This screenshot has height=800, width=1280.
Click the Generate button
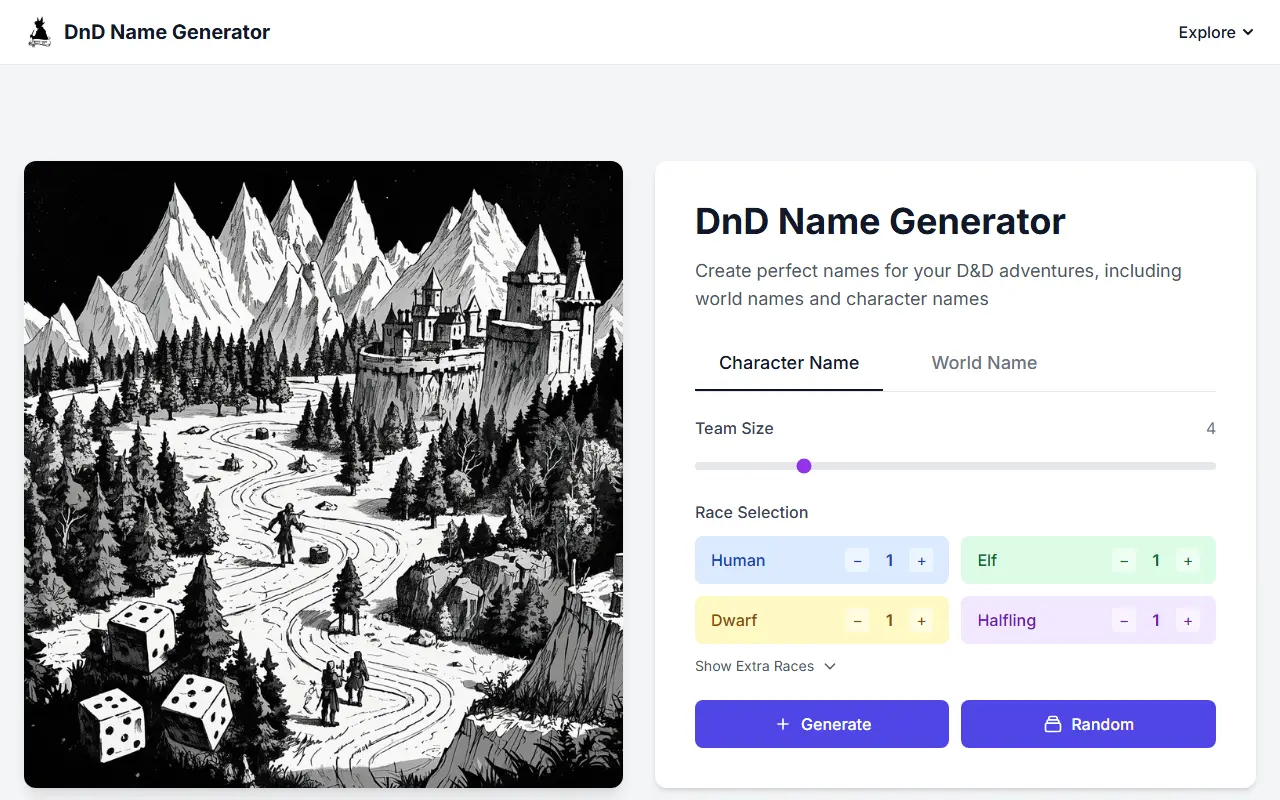pos(822,724)
